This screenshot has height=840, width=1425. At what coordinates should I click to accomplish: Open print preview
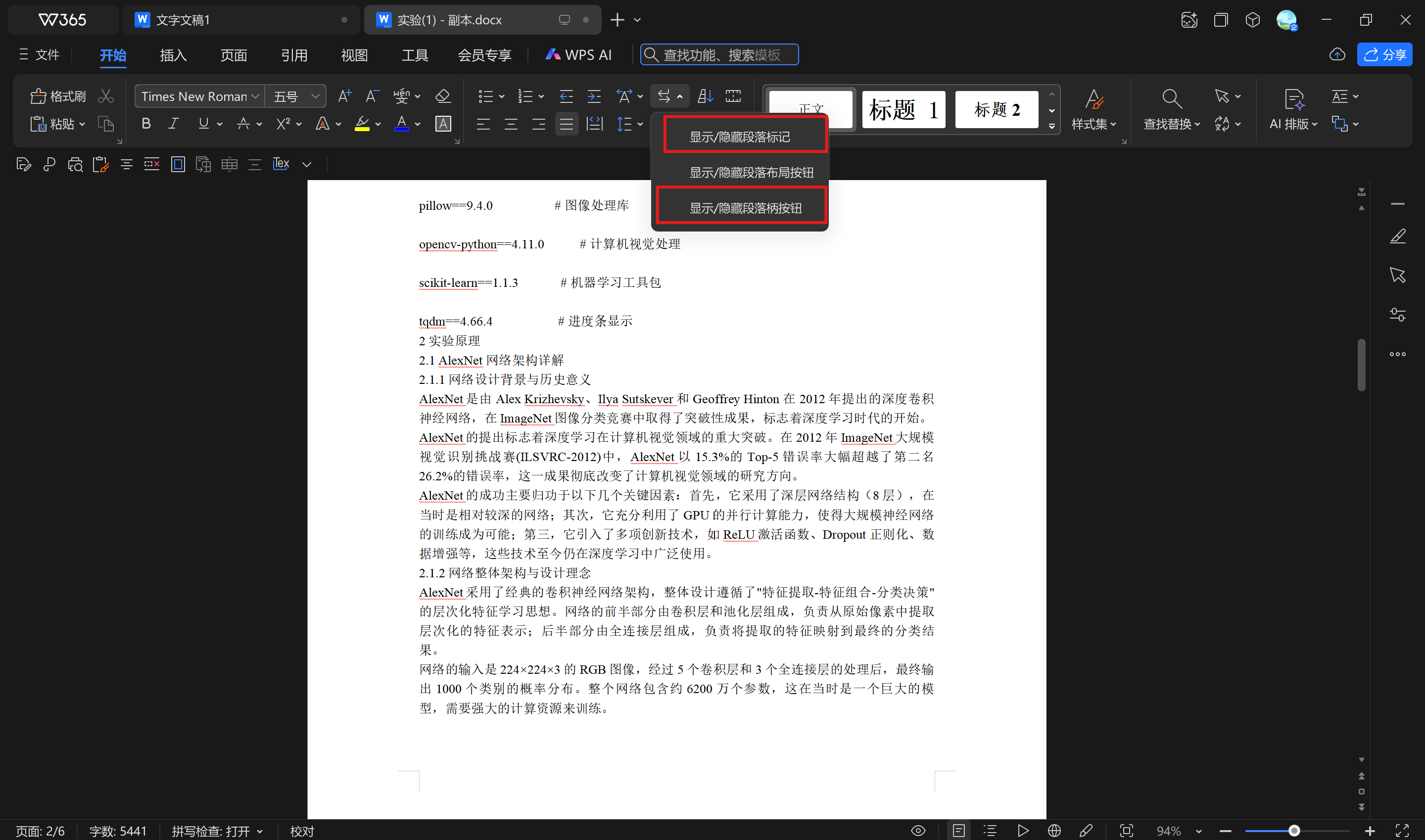[x=75, y=164]
